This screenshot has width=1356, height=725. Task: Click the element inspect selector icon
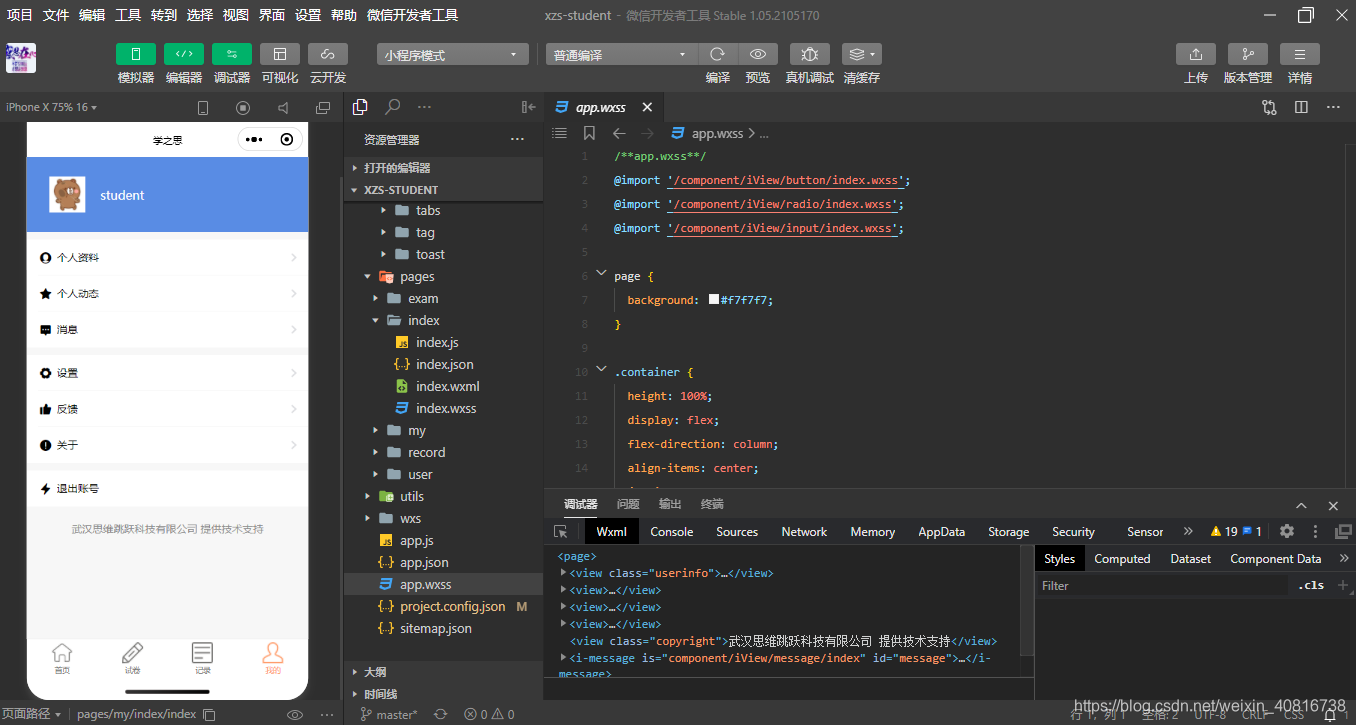point(561,531)
